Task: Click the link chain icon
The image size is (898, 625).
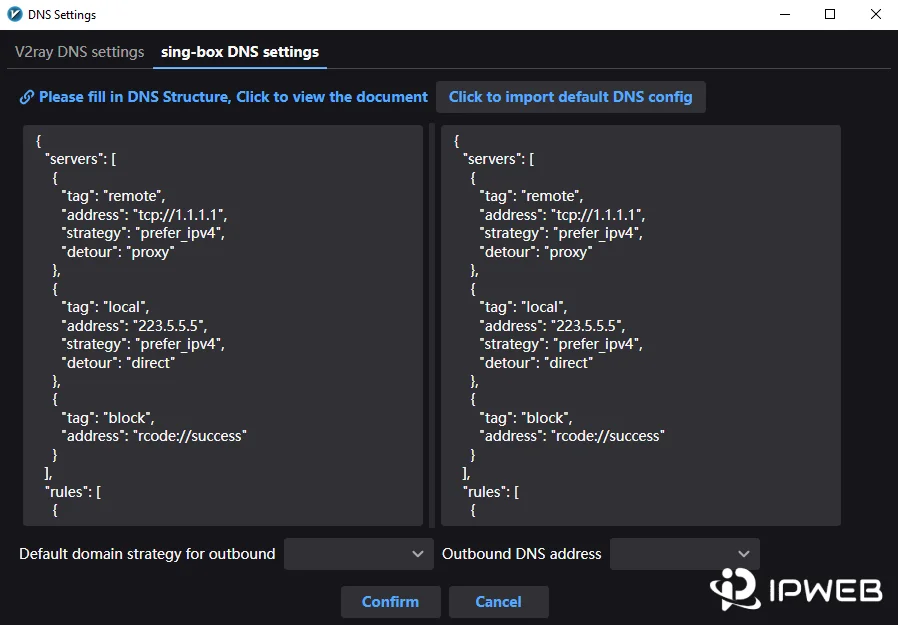Action: (26, 97)
